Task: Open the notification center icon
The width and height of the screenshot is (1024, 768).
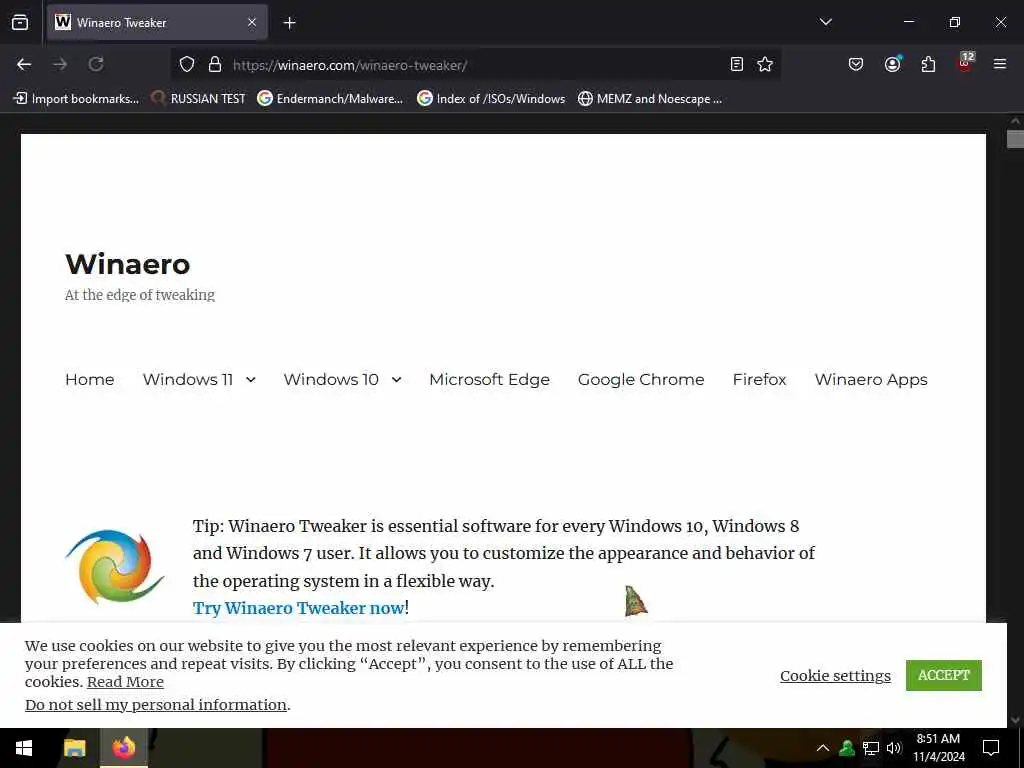Action: pyautogui.click(x=991, y=748)
